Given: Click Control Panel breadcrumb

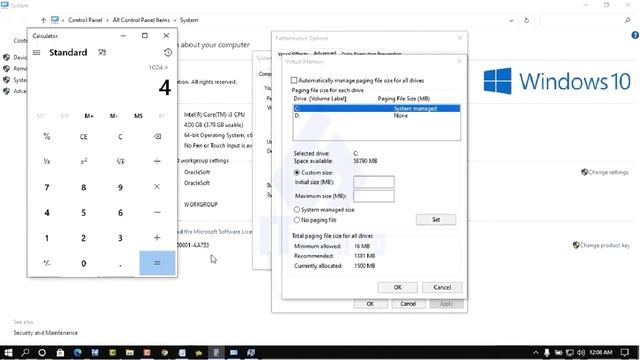Looking at the screenshot, I should tap(85, 20).
